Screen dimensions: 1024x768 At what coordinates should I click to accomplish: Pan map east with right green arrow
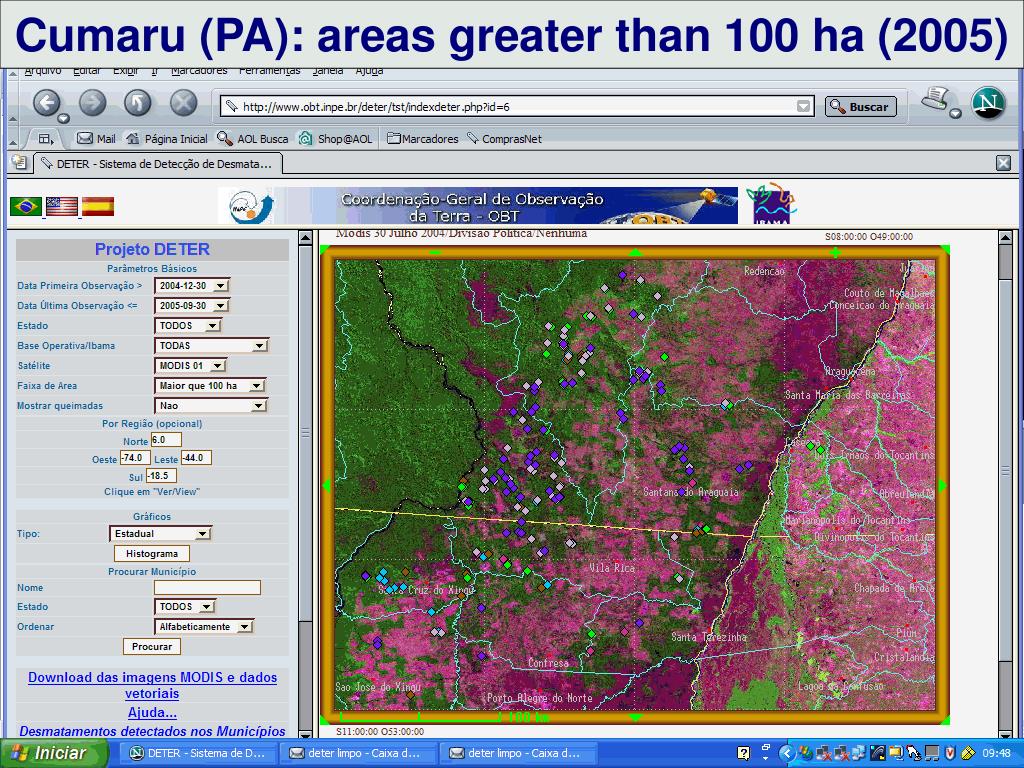(x=942, y=485)
